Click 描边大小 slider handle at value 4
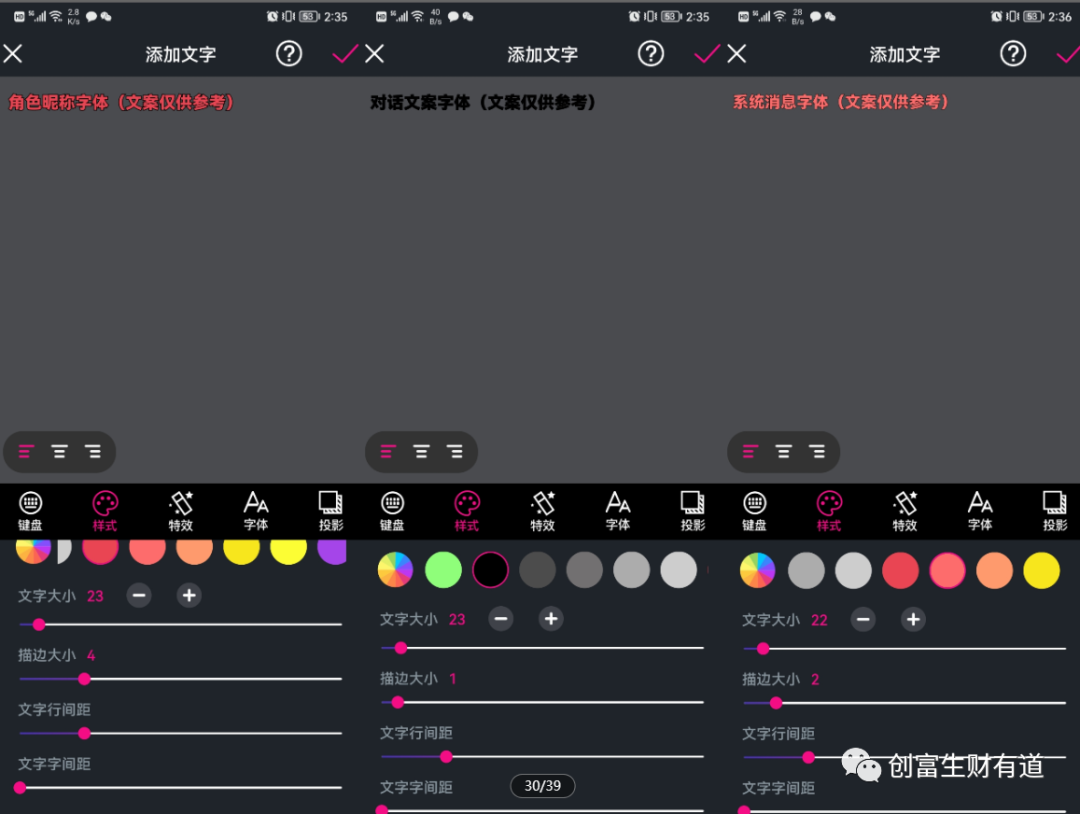 pyautogui.click(x=84, y=679)
